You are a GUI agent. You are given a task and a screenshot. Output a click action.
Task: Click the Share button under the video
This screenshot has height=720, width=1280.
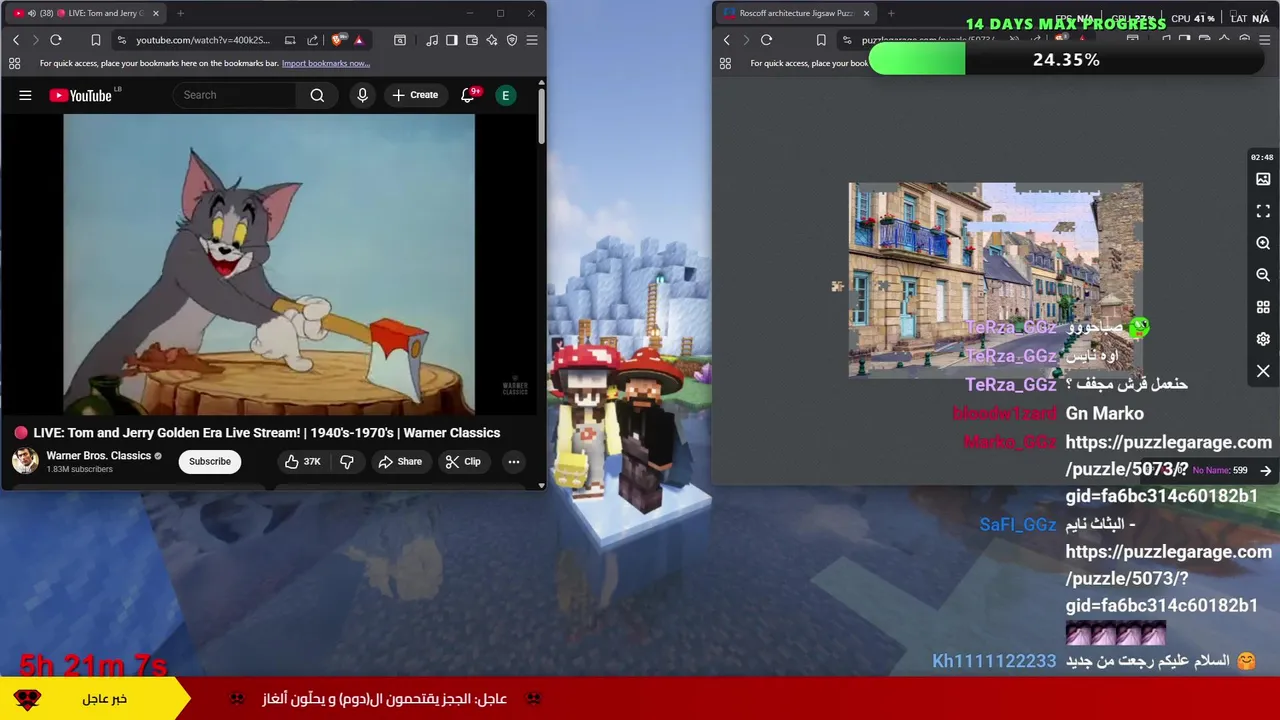pyautogui.click(x=400, y=461)
